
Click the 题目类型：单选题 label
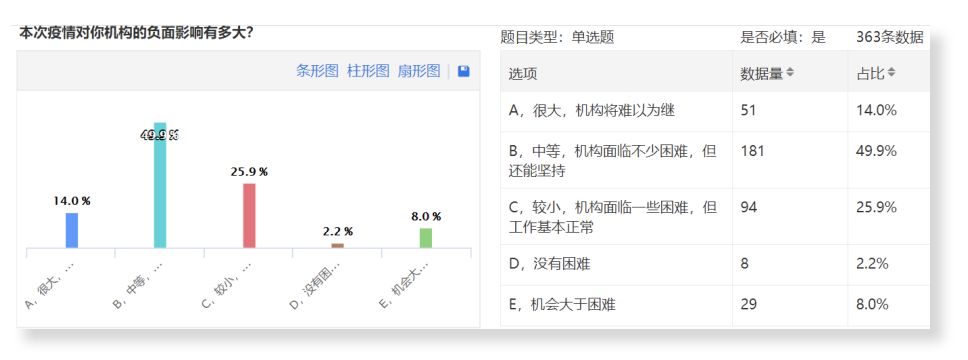coord(557,38)
